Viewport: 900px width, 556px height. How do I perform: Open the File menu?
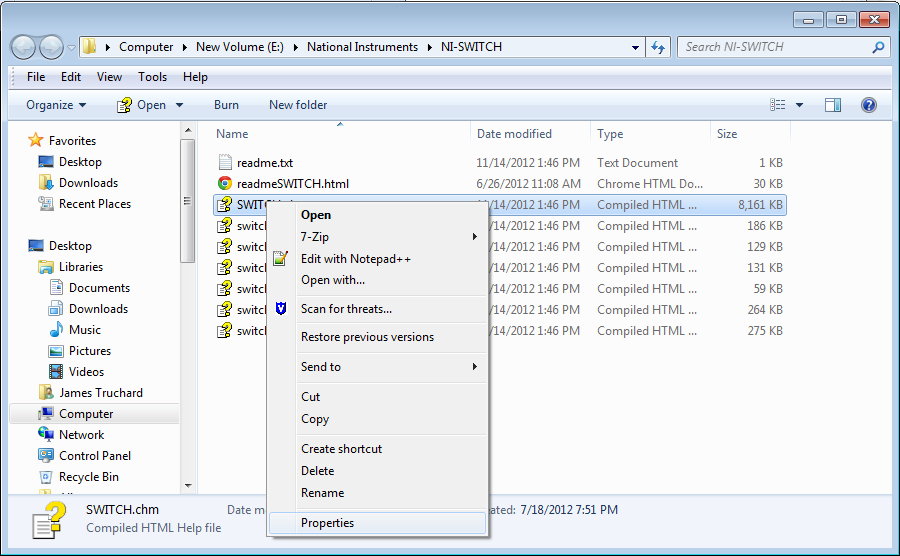coord(36,77)
